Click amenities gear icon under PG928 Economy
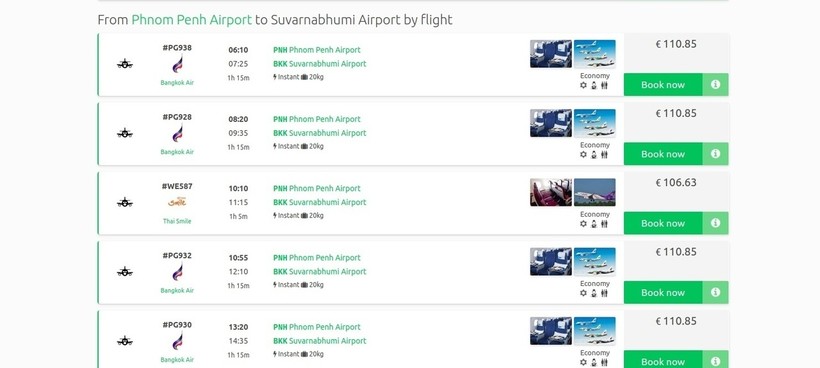The image size is (820, 368). click(x=584, y=155)
